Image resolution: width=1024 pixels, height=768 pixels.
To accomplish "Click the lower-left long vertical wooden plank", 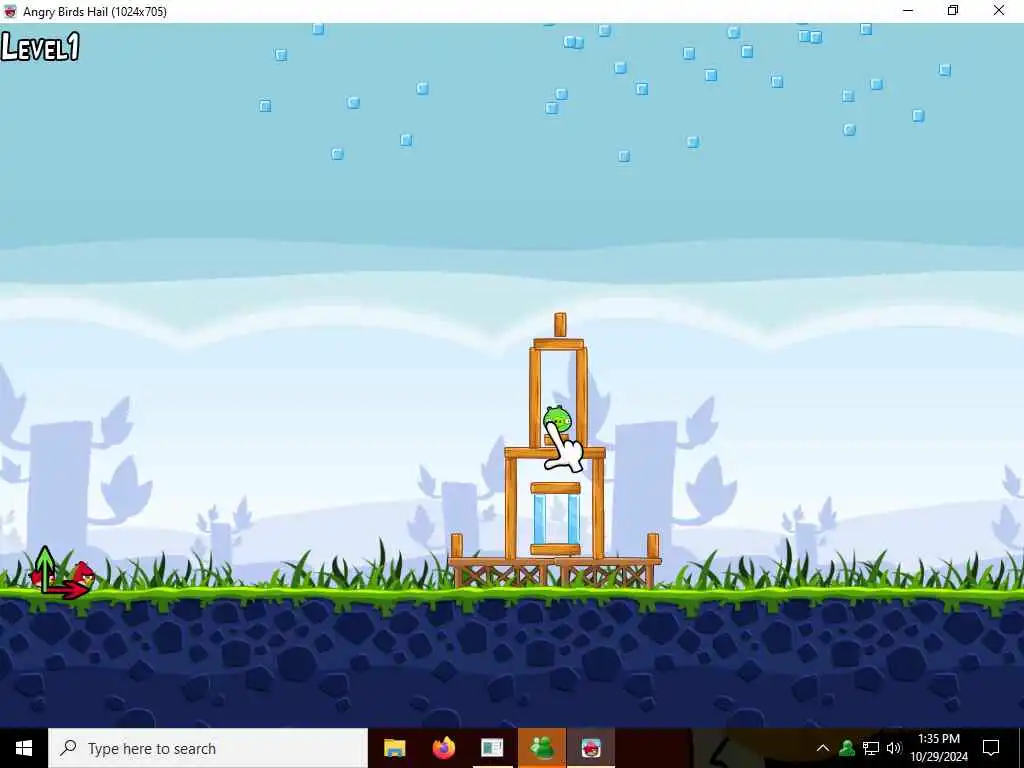I will click(511, 508).
